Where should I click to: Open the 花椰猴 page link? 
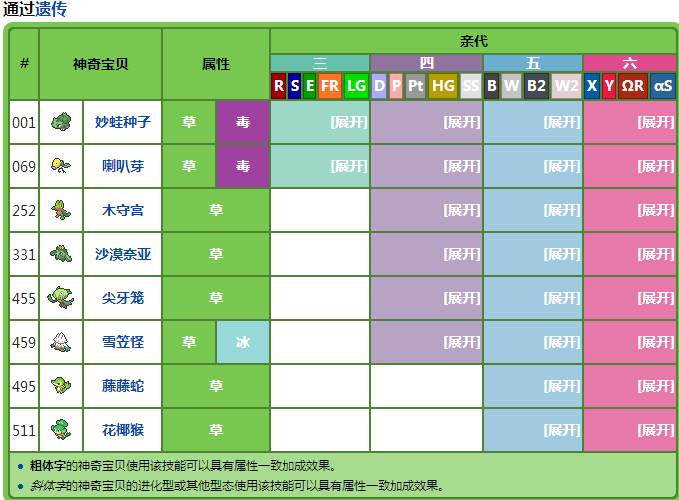(x=123, y=430)
